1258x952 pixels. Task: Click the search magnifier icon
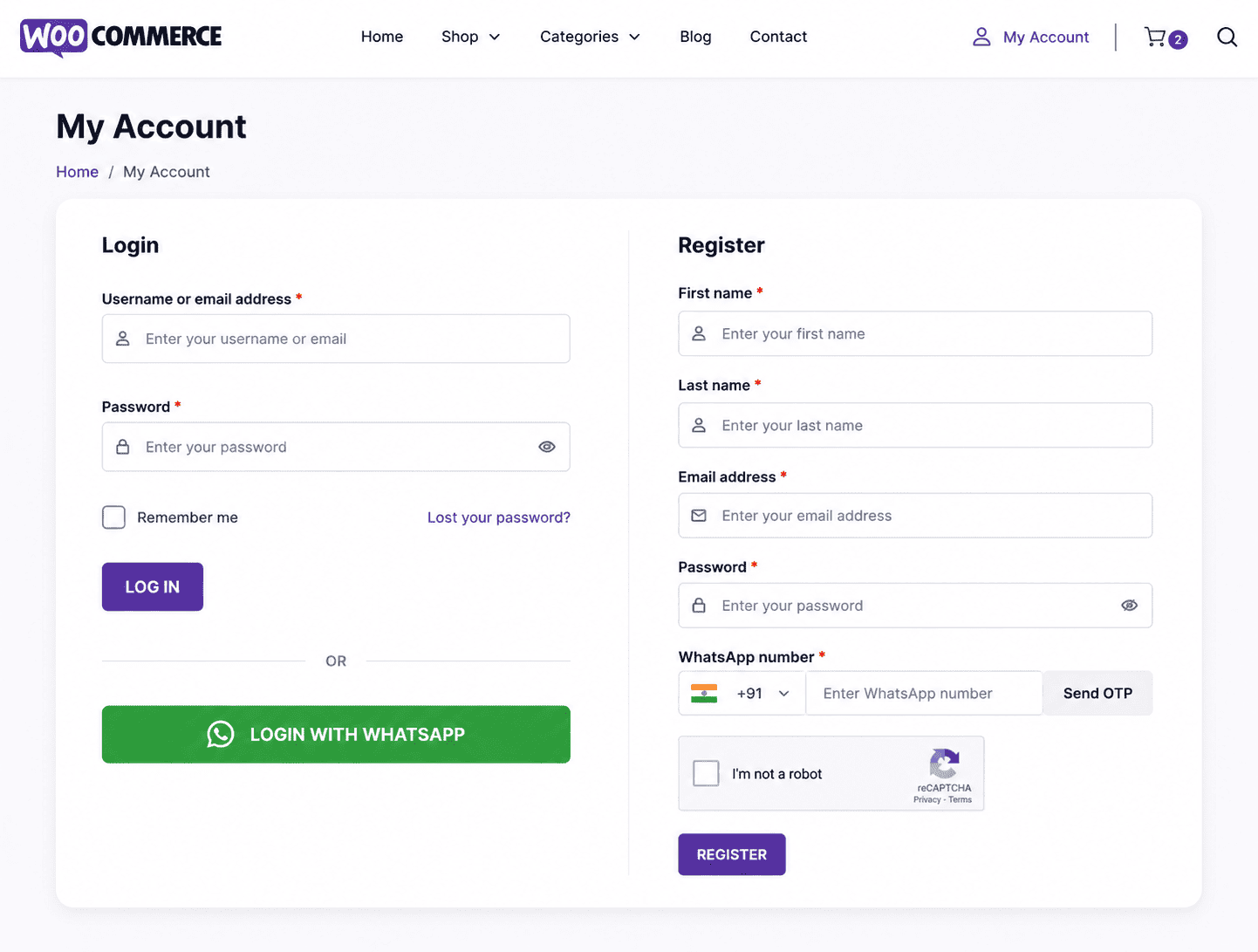(x=1227, y=37)
